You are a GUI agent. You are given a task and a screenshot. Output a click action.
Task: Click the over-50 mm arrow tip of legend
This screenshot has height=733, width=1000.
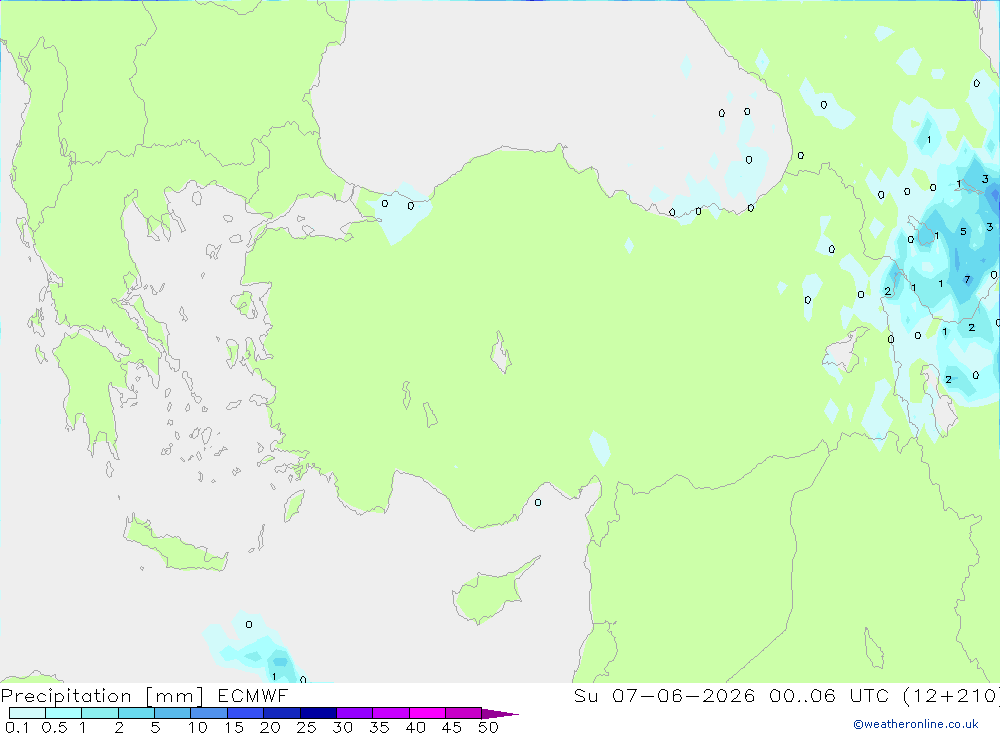pyautogui.click(x=501, y=714)
